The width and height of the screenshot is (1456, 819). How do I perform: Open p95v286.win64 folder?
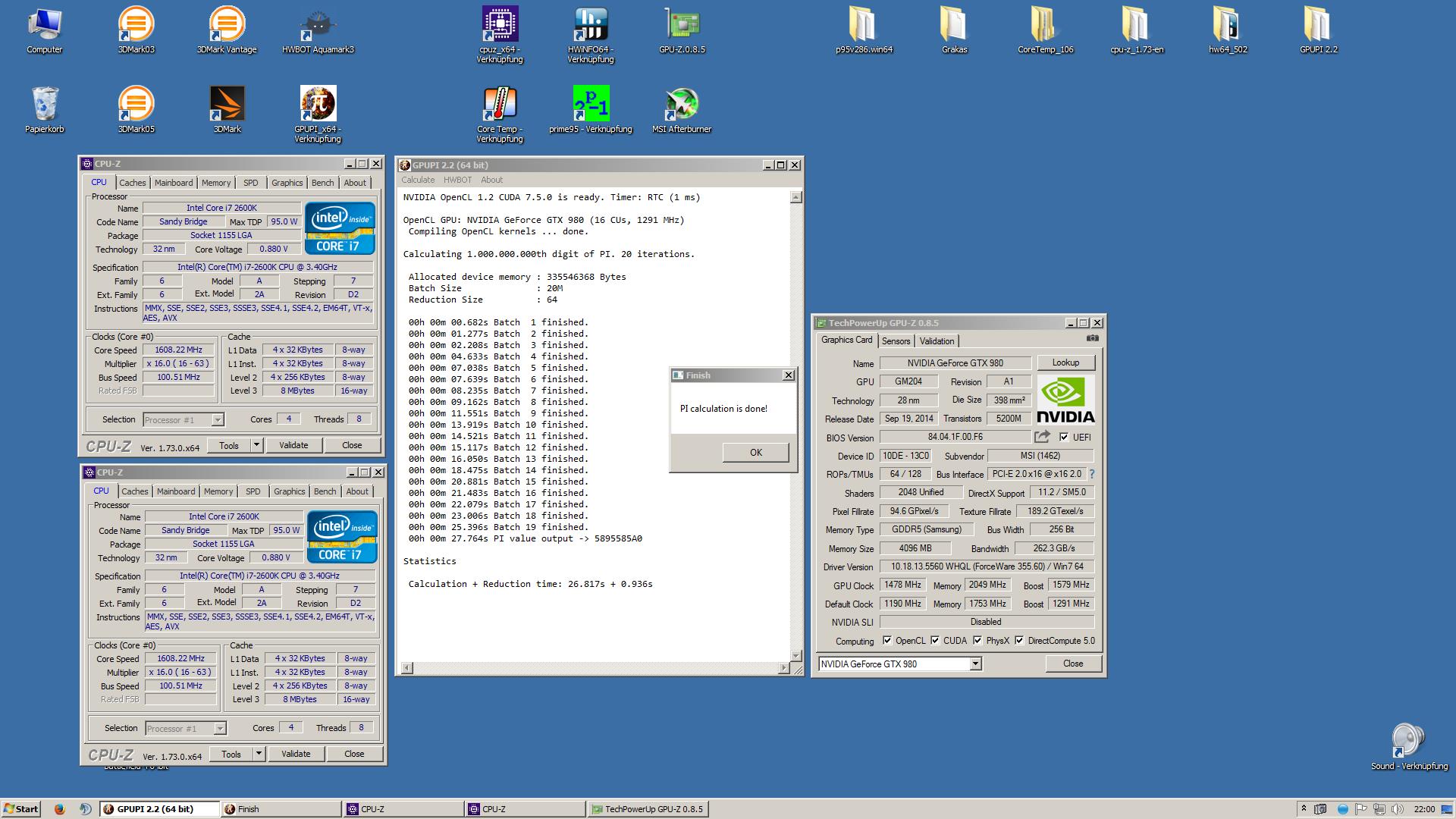pyautogui.click(x=864, y=30)
